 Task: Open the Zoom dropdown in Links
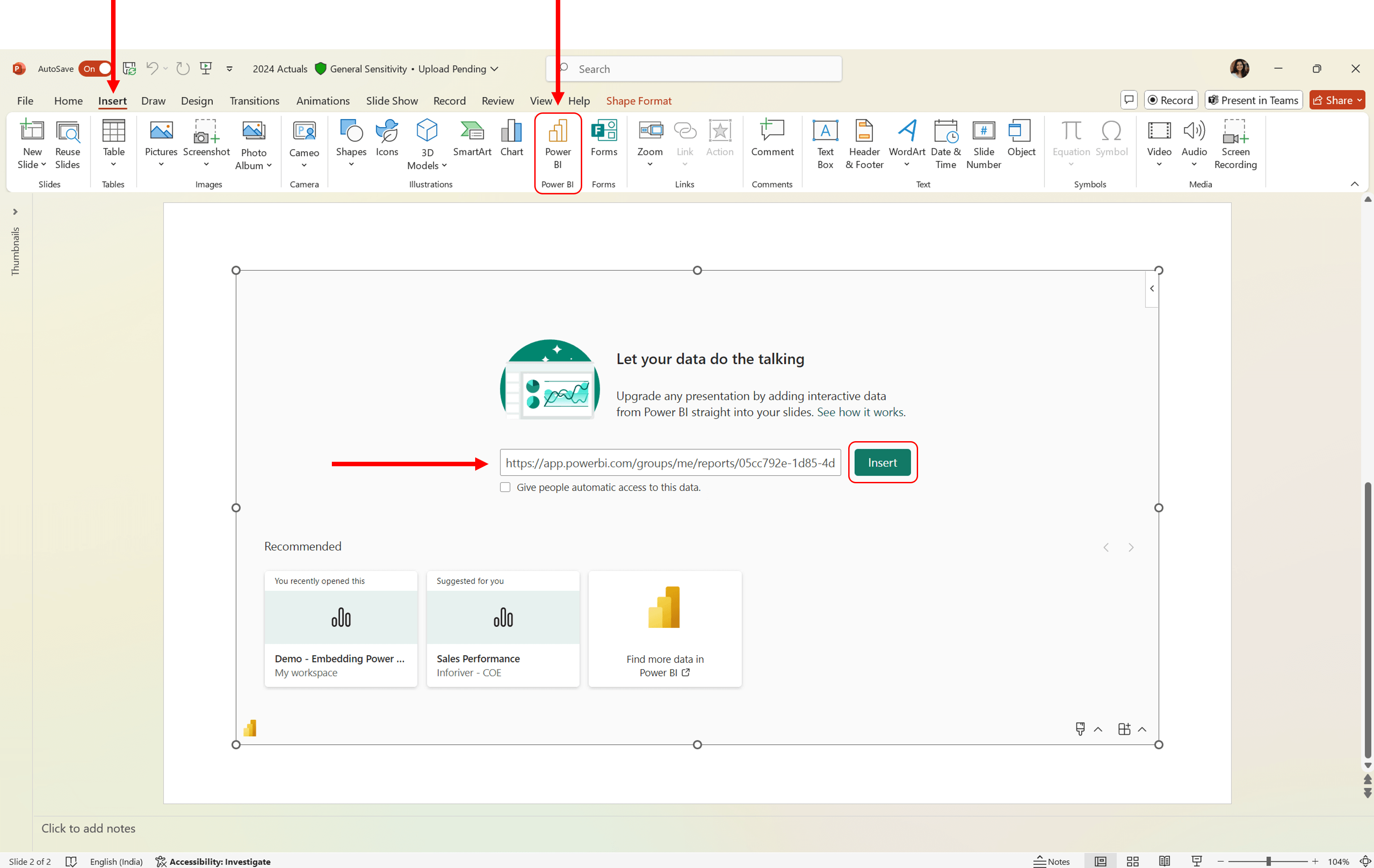[650, 164]
